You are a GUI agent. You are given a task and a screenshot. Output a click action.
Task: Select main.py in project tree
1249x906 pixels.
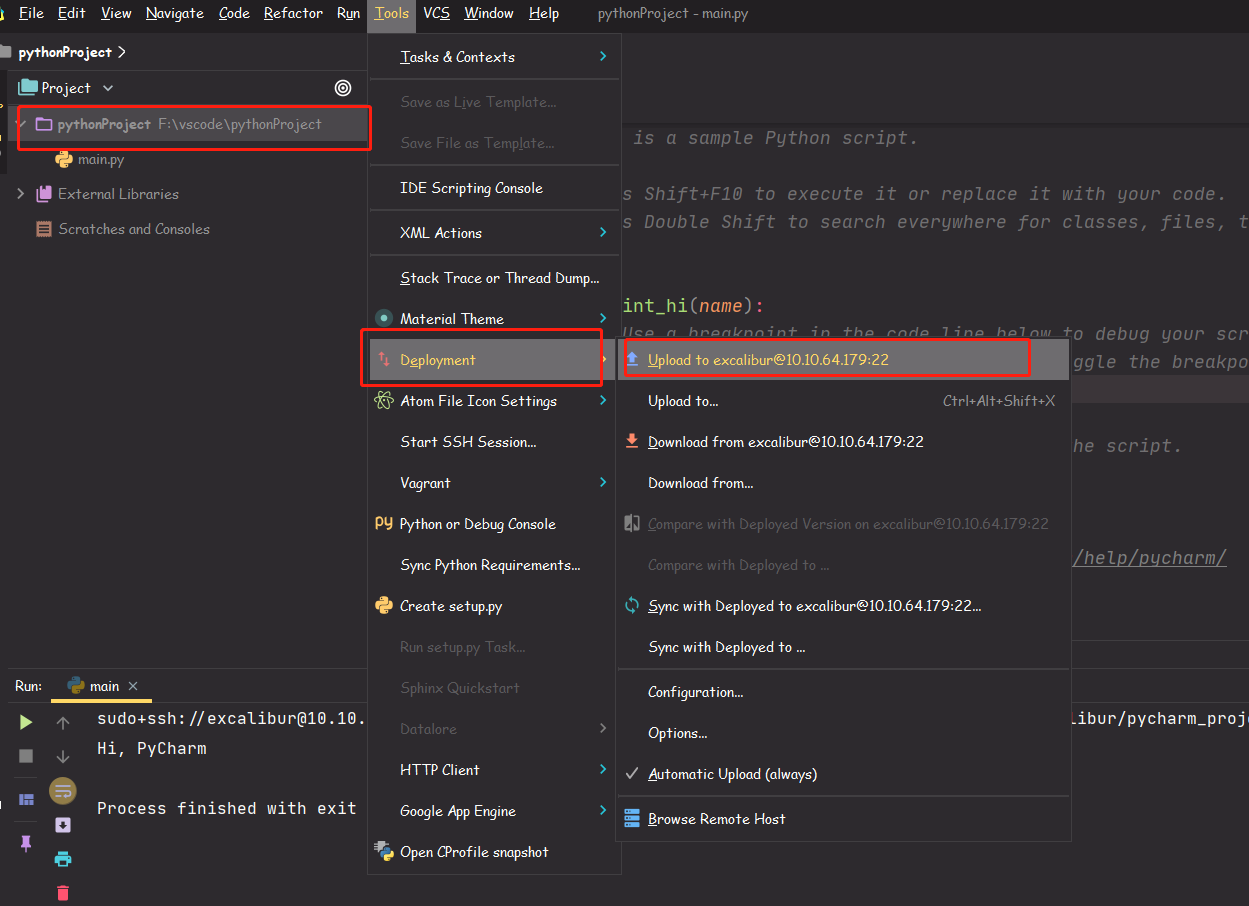pyautogui.click(x=101, y=159)
